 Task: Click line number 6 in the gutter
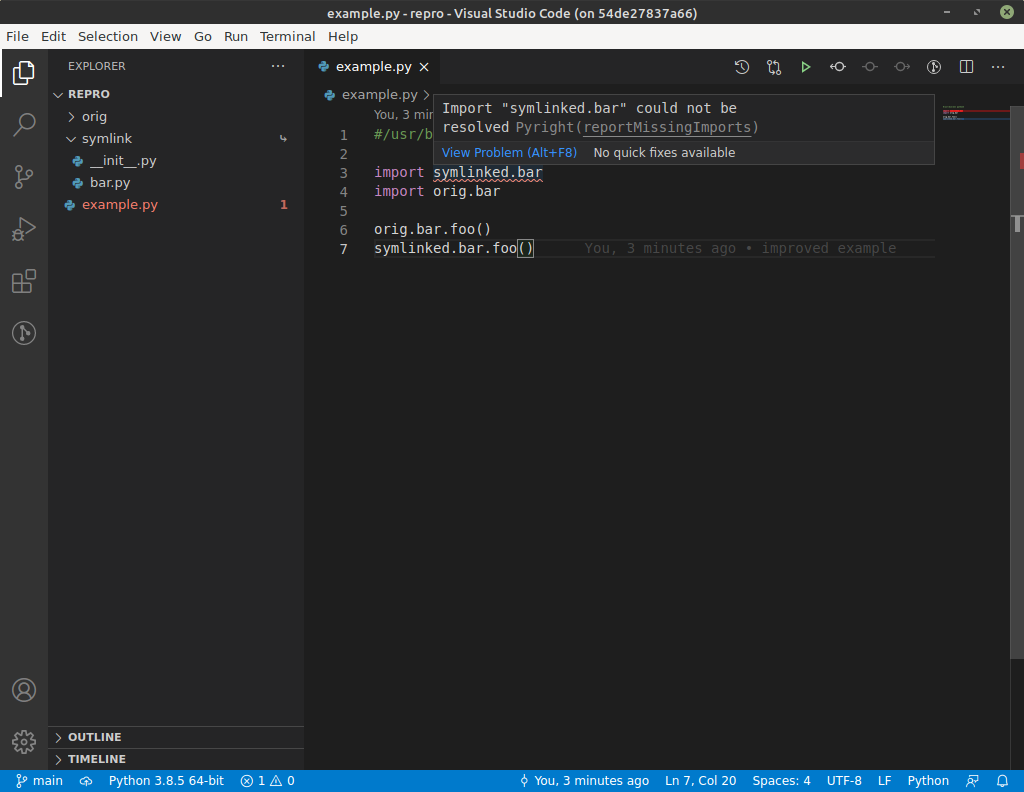(x=344, y=230)
